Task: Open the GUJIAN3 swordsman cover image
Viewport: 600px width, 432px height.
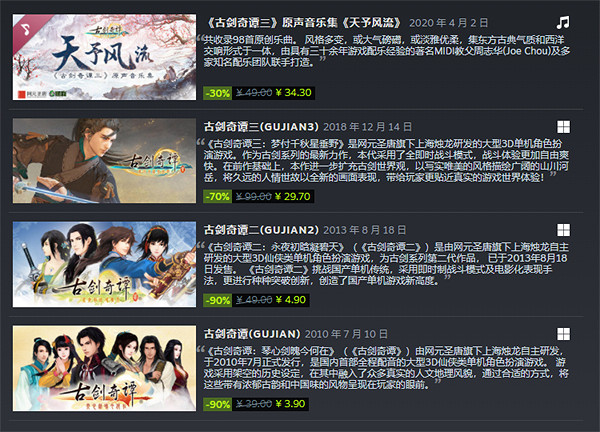Action: tap(104, 161)
